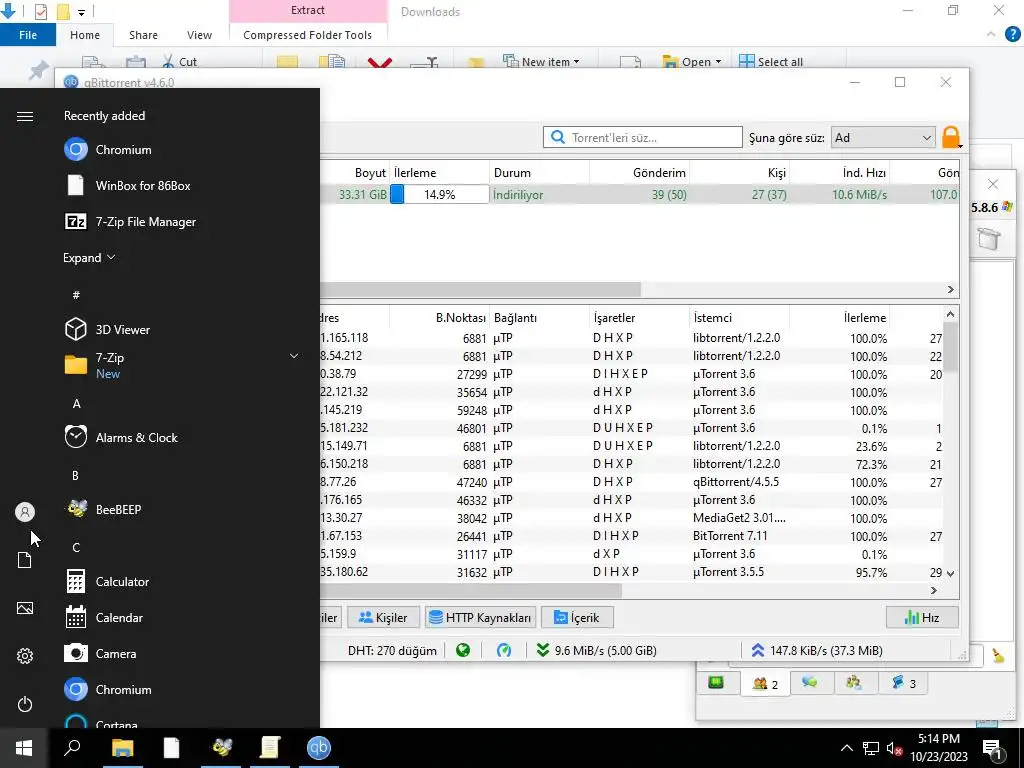Click the taskbar search magnifier

[x=72, y=748]
